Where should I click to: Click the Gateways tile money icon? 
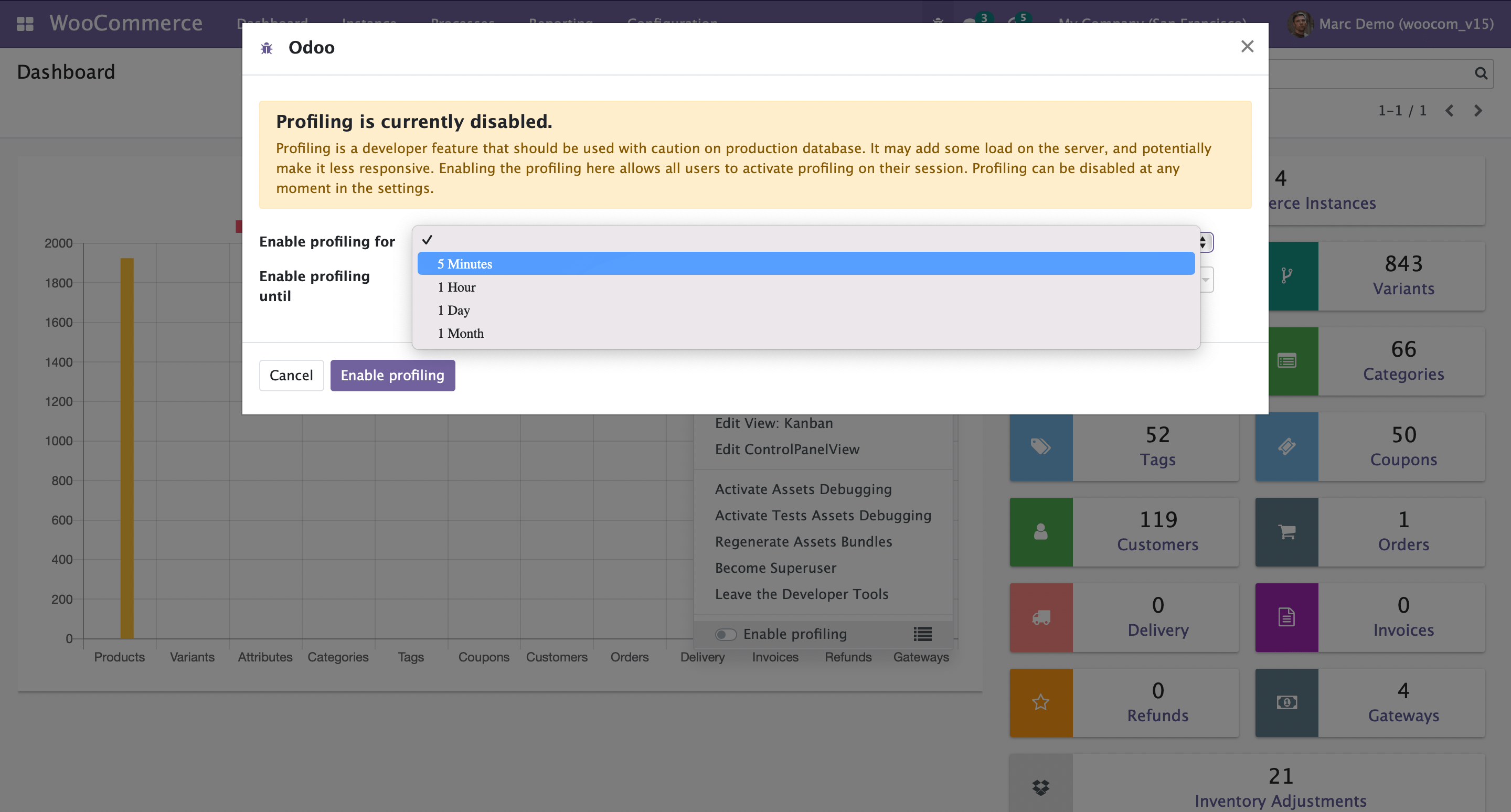click(1286, 702)
